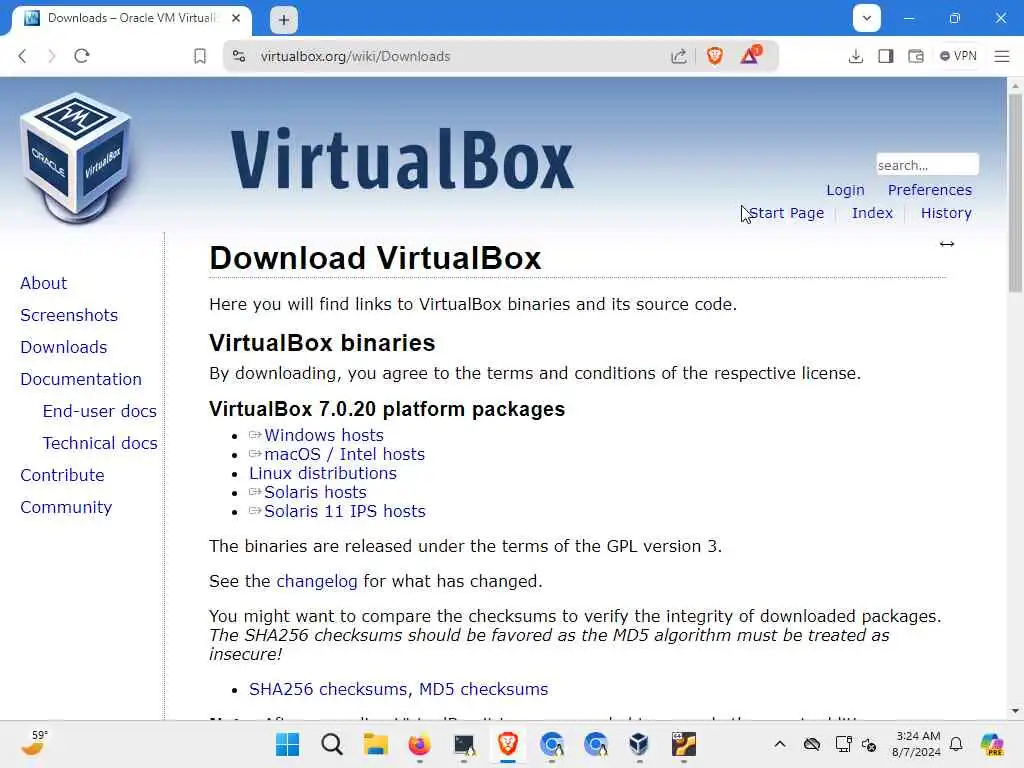This screenshot has width=1024, height=768.
Task: Download the Solaris hosts package
Action: point(315,492)
